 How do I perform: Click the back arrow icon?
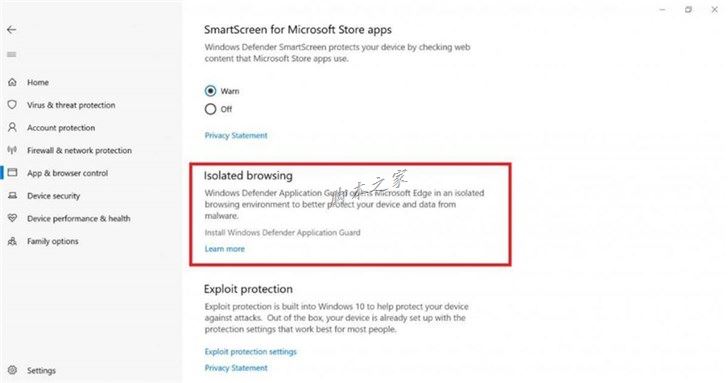pos(12,30)
